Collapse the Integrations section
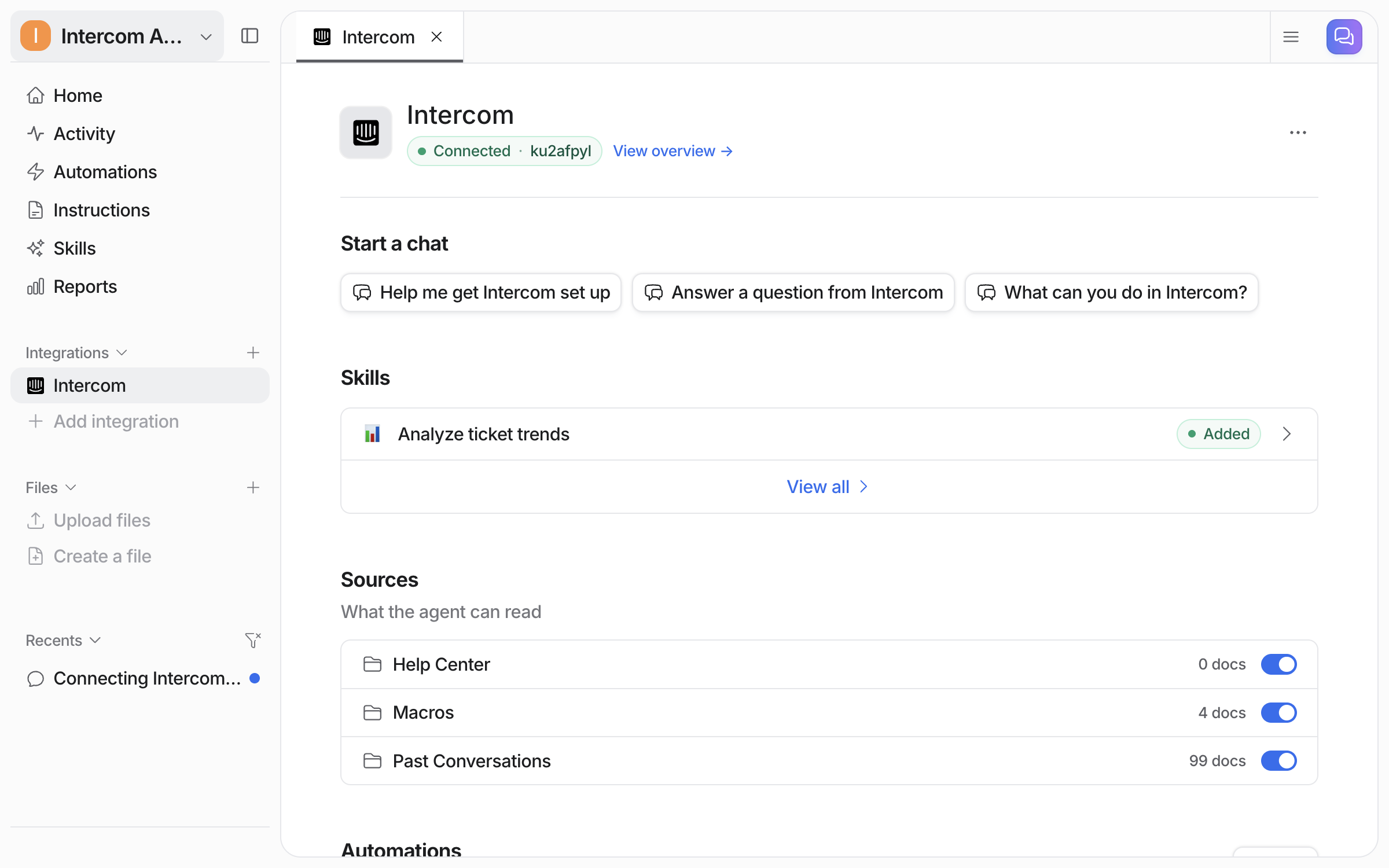The width and height of the screenshot is (1389, 868). (x=76, y=352)
